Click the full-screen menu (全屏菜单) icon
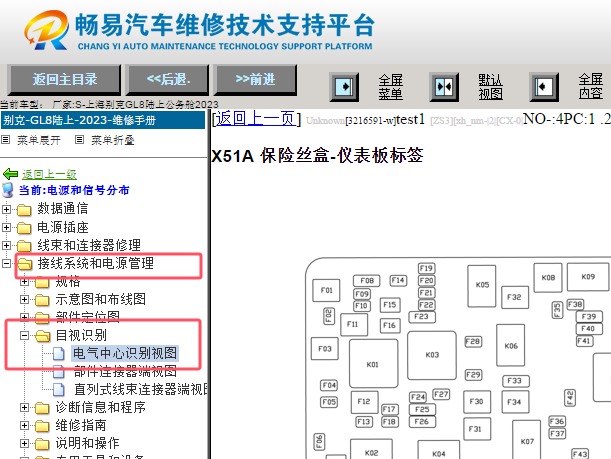Screen dimensions: 611x459 344,87
